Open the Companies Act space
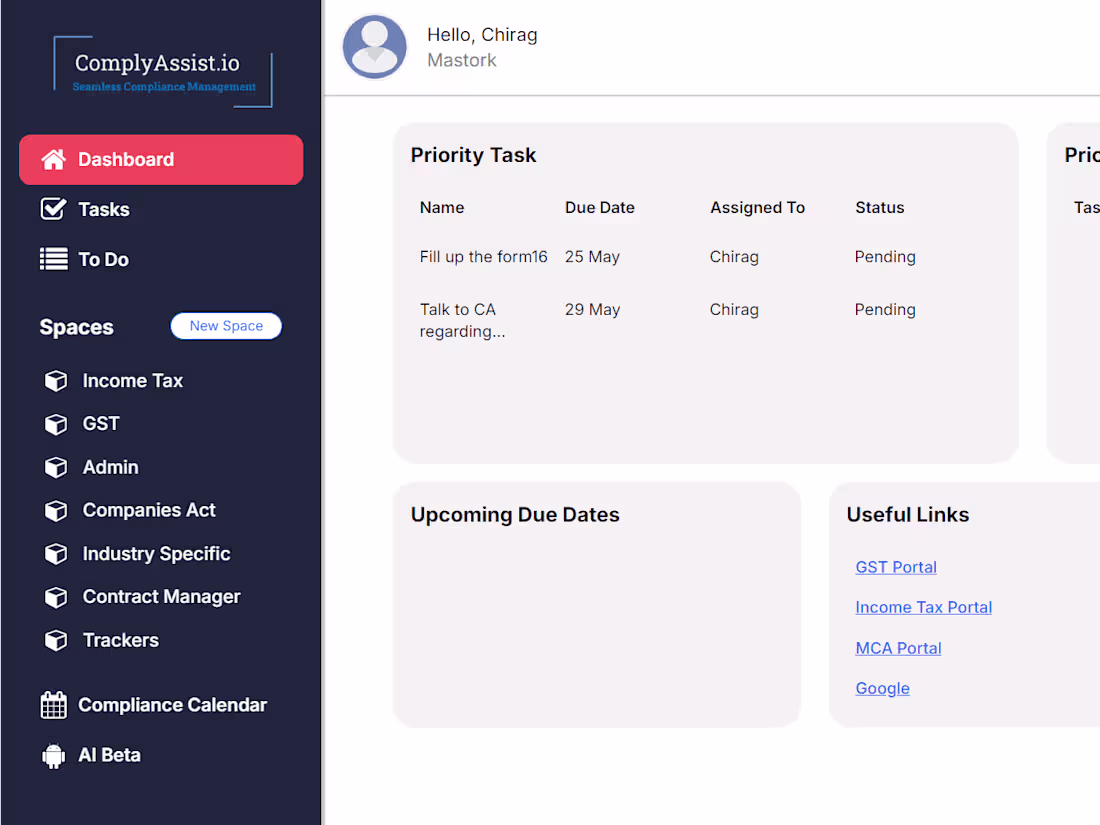 (x=149, y=510)
